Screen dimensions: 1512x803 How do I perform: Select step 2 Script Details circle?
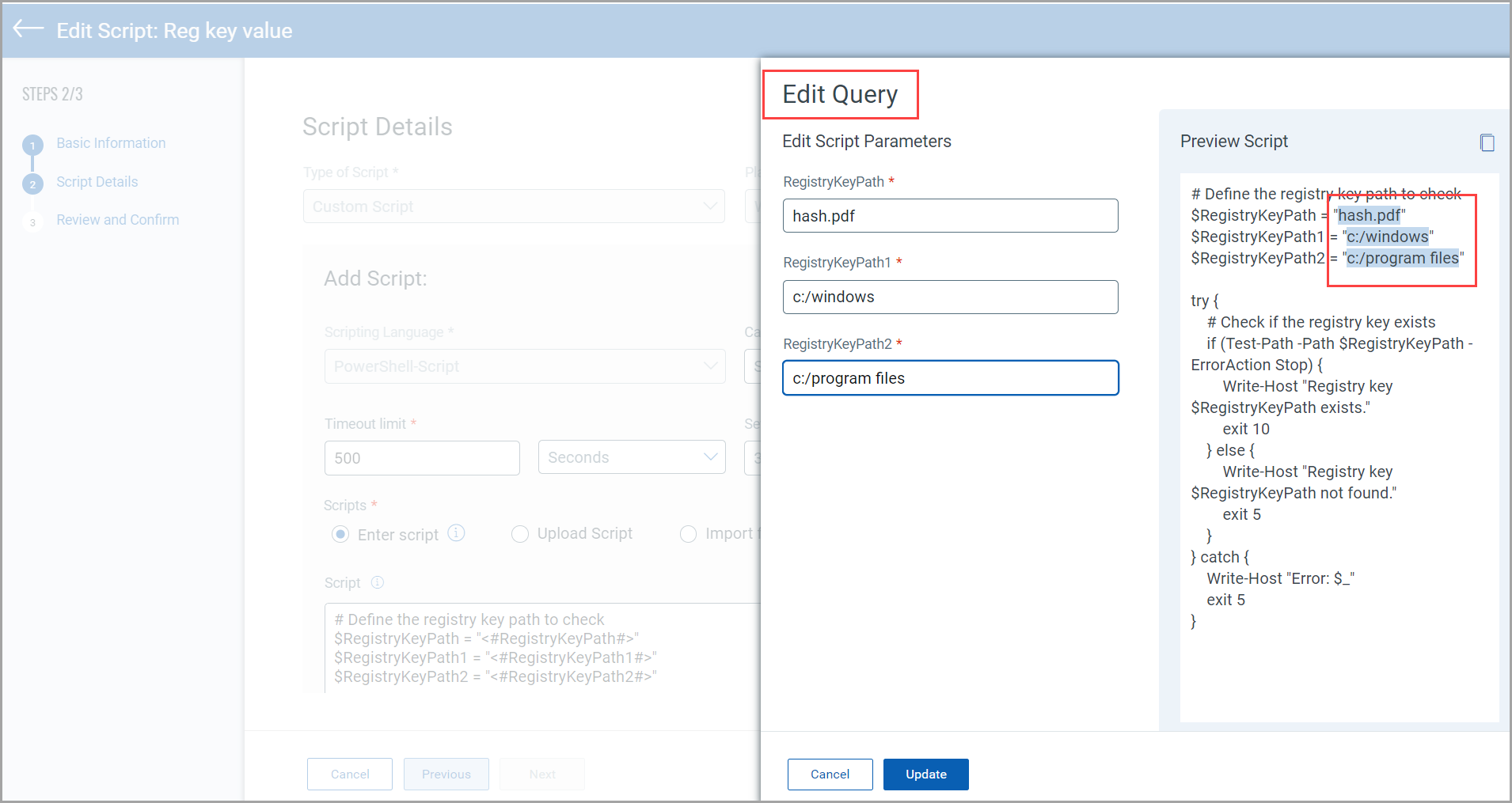[x=32, y=182]
